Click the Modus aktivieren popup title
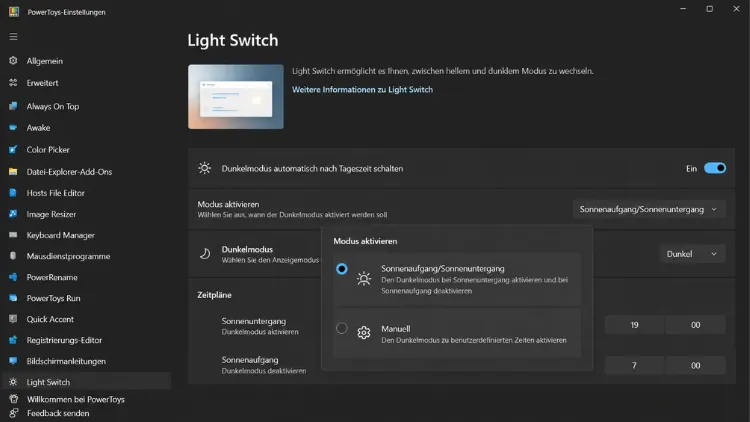 (365, 241)
